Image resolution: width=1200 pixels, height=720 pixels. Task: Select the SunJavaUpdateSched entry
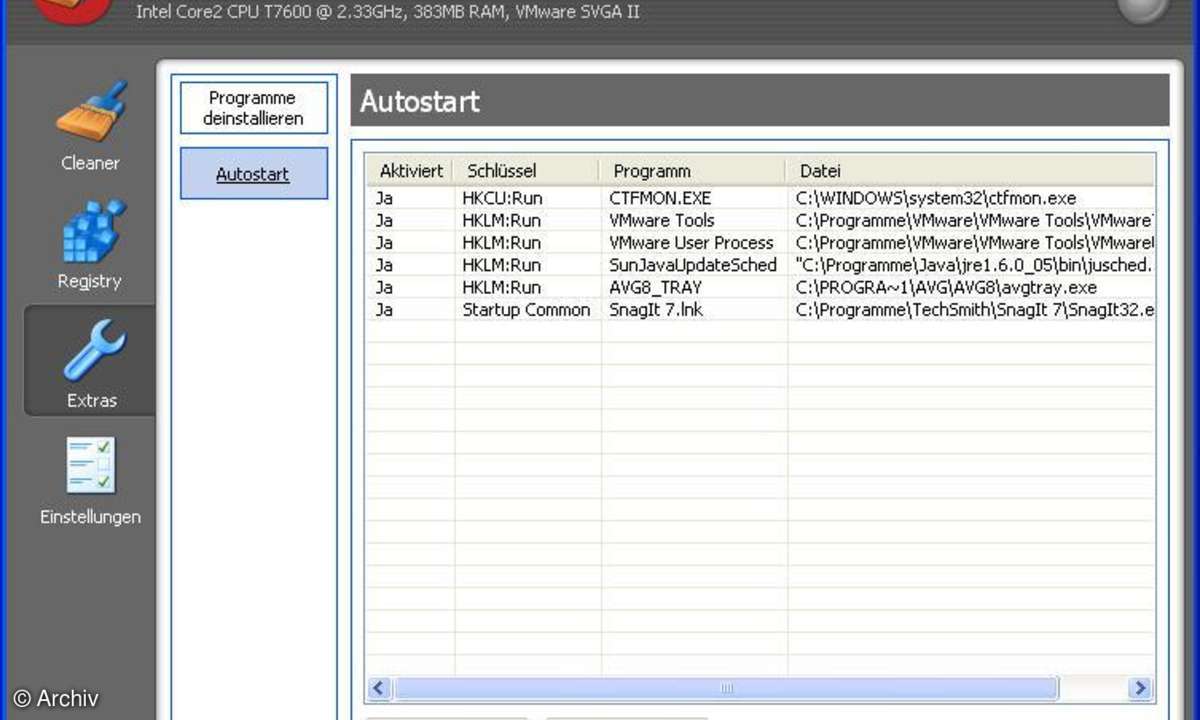tap(692, 265)
